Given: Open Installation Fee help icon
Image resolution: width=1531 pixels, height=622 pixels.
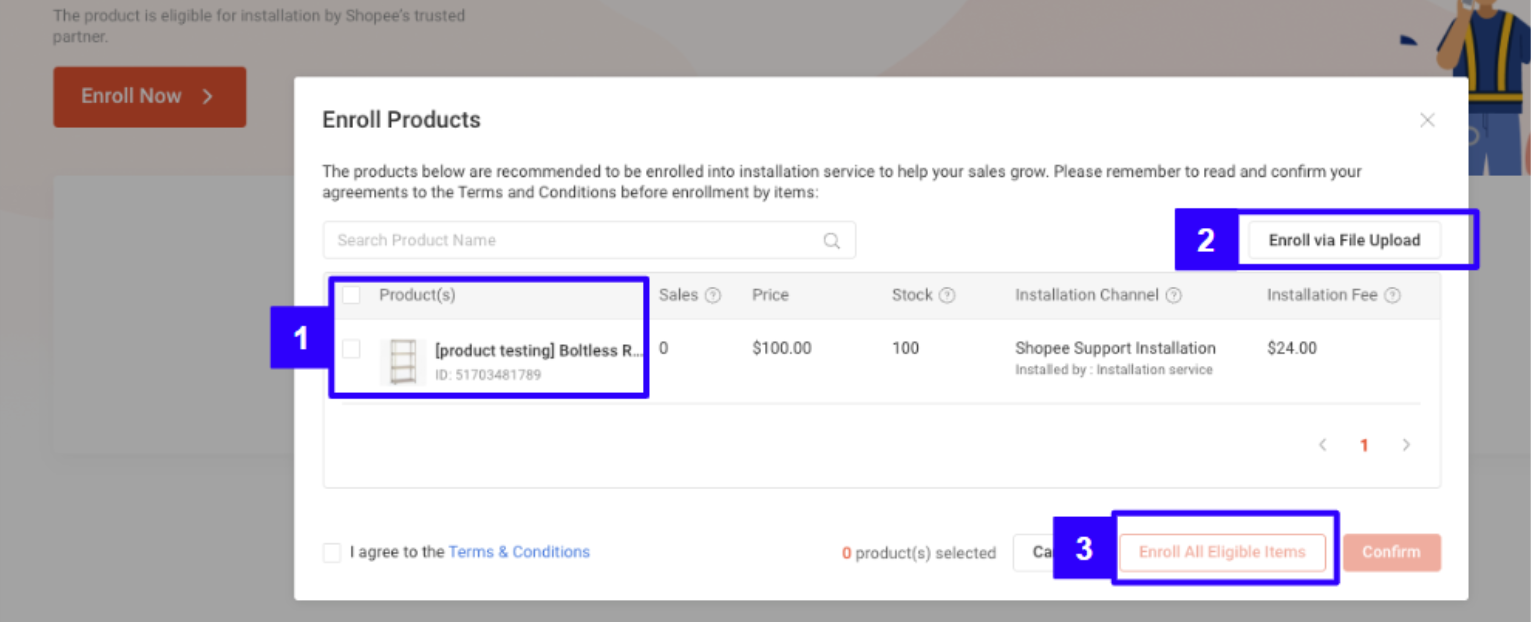Looking at the screenshot, I should (x=1392, y=296).
